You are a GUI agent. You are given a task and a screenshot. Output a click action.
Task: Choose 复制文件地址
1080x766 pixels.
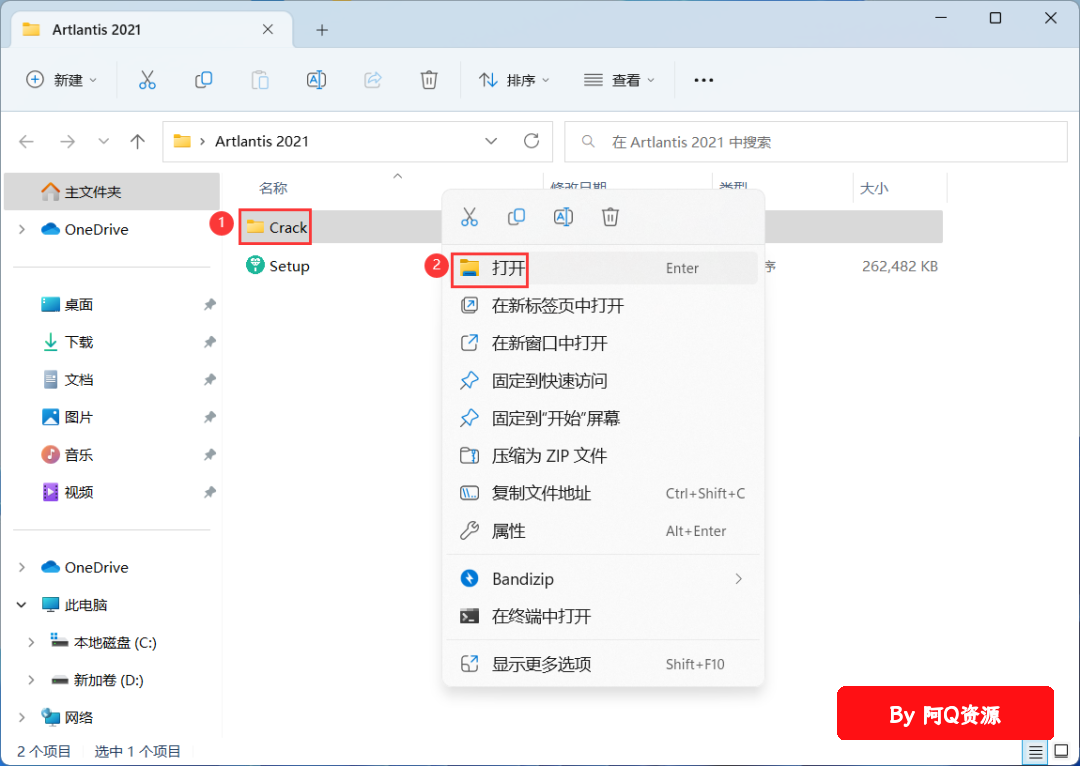(x=603, y=493)
